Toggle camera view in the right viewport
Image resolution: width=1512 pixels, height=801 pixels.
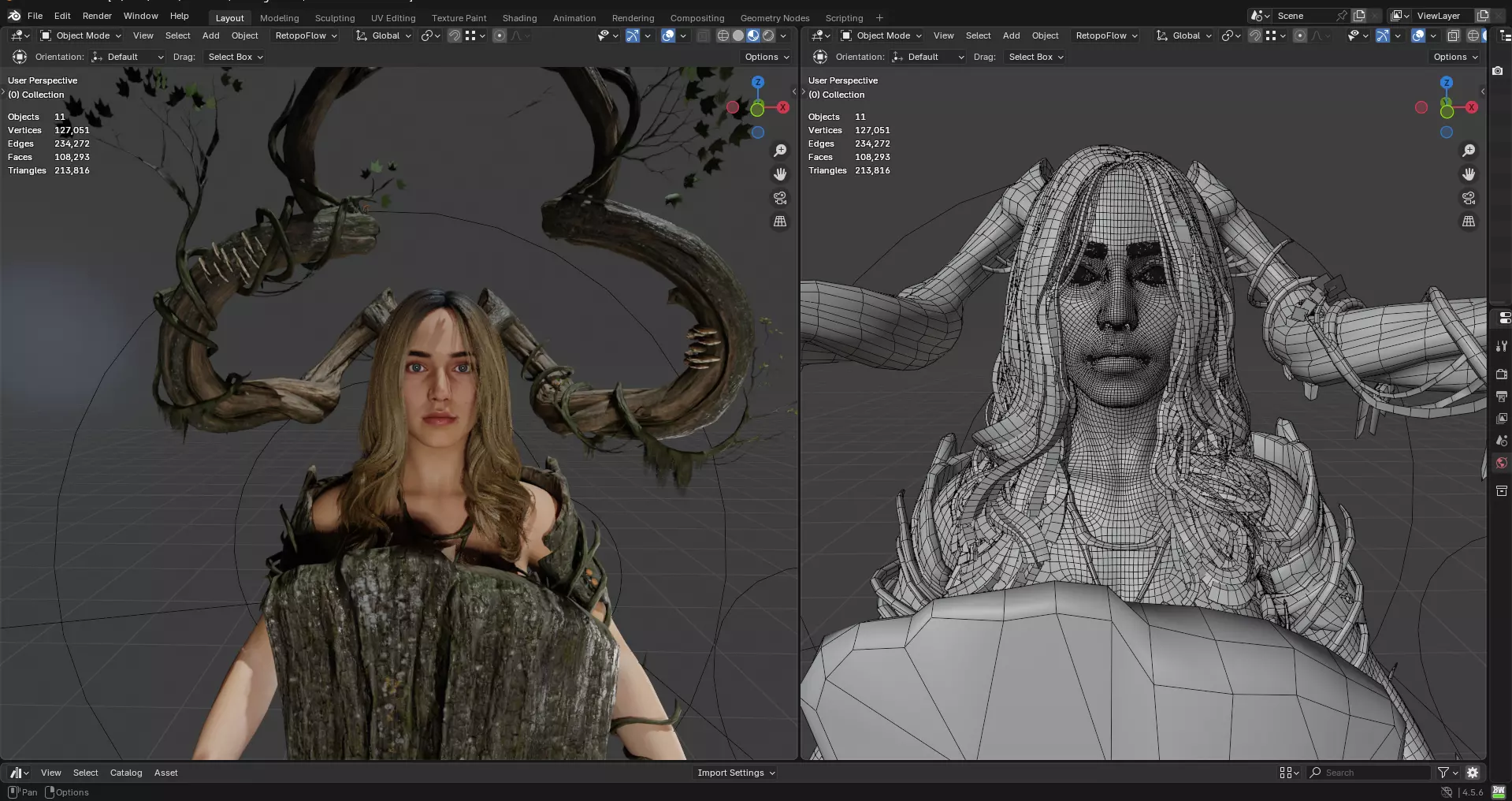click(1469, 198)
